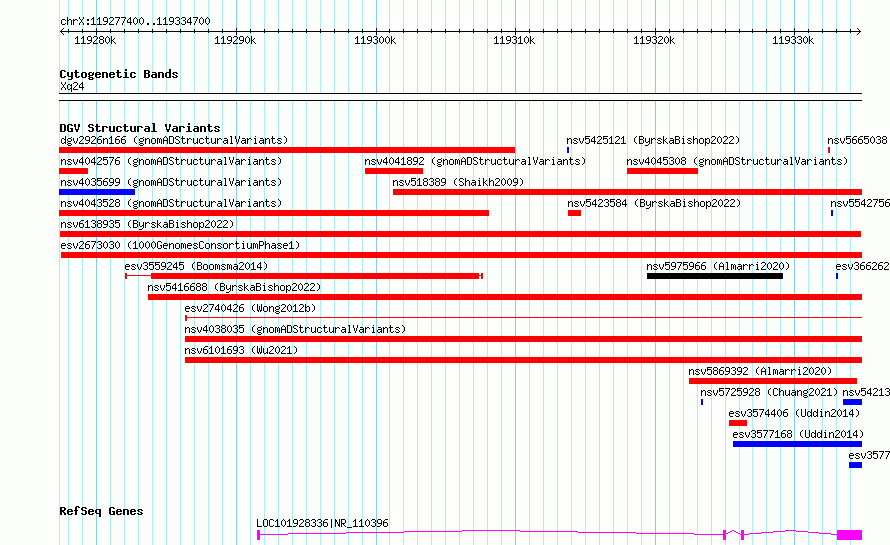Click the nsv5975966 (Almarri2020) label

point(718,266)
